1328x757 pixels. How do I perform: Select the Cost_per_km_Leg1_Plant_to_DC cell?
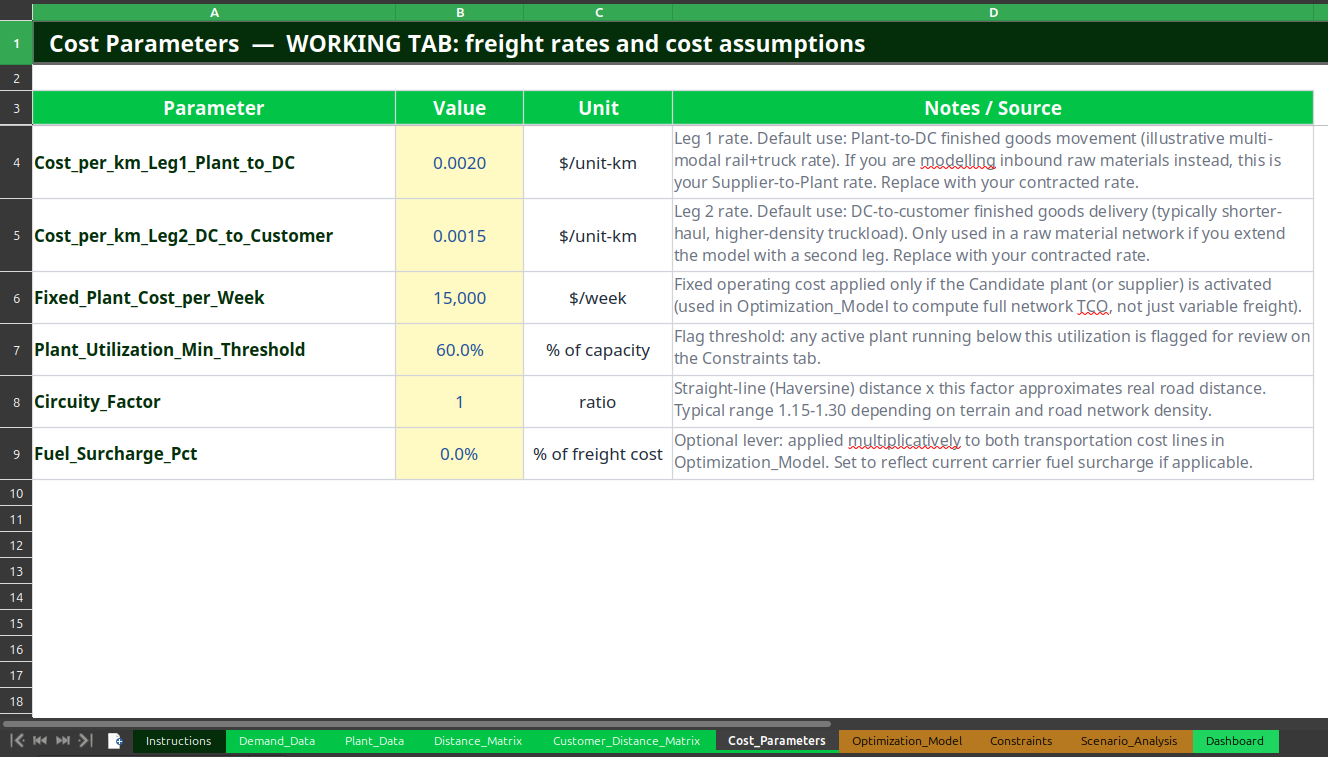[x=214, y=162]
